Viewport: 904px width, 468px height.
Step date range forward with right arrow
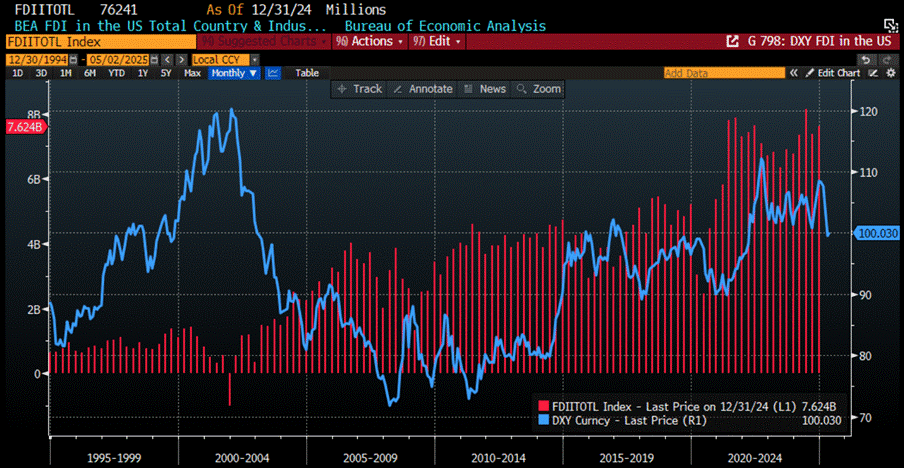(182, 59)
